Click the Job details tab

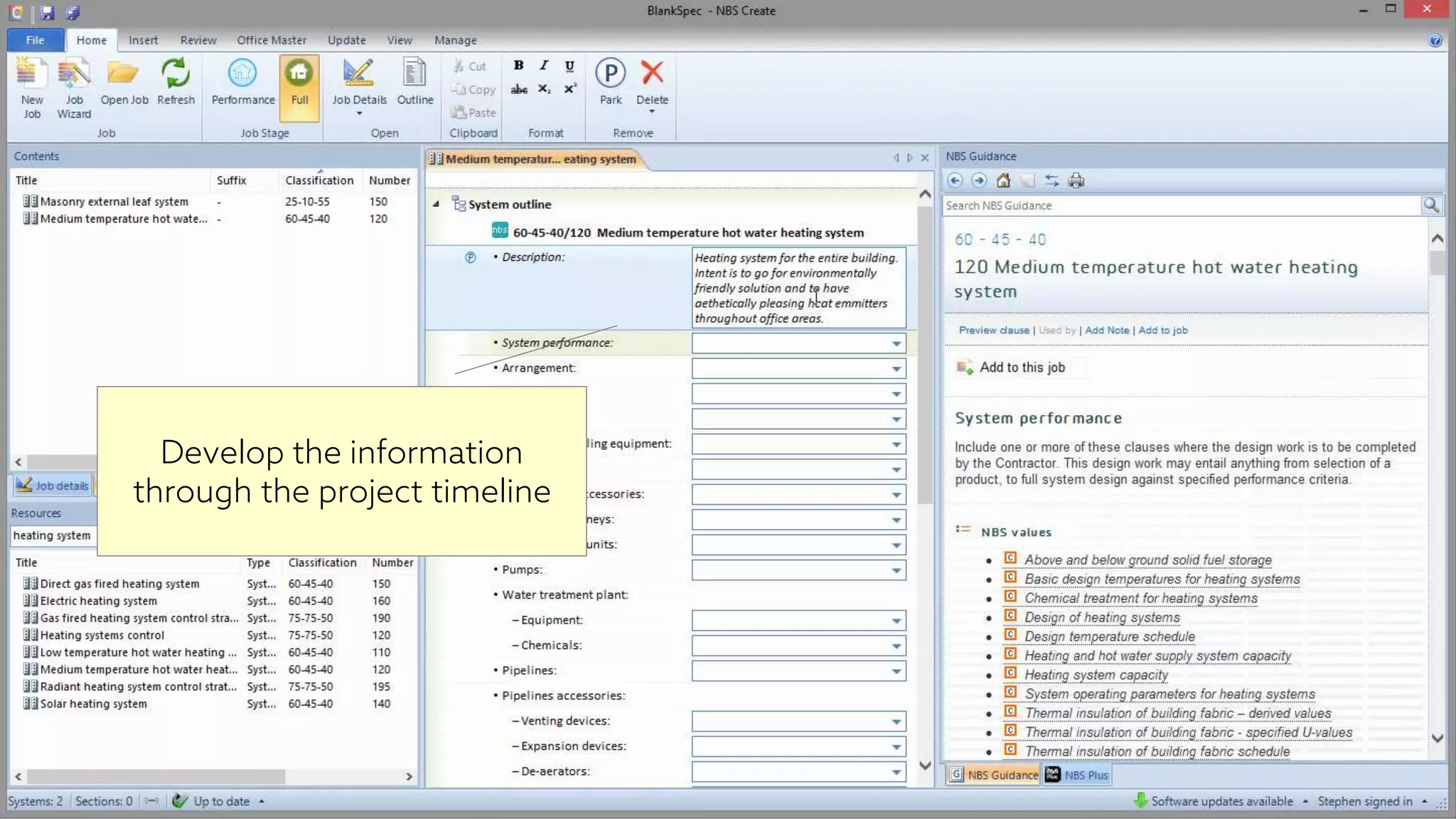pos(53,486)
